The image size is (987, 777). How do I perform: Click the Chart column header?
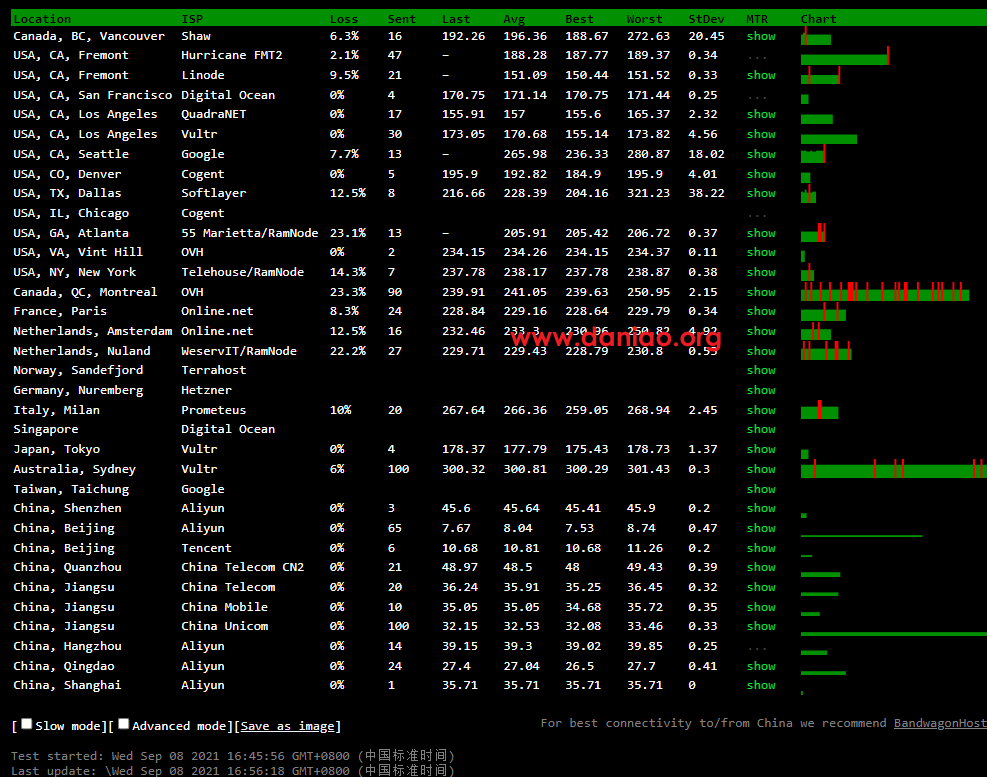pyautogui.click(x=818, y=19)
